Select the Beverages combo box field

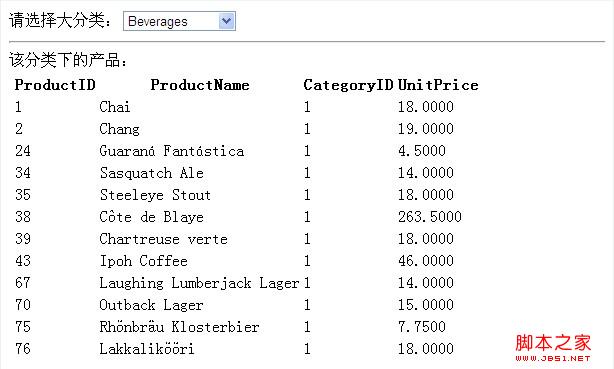[x=179, y=21]
